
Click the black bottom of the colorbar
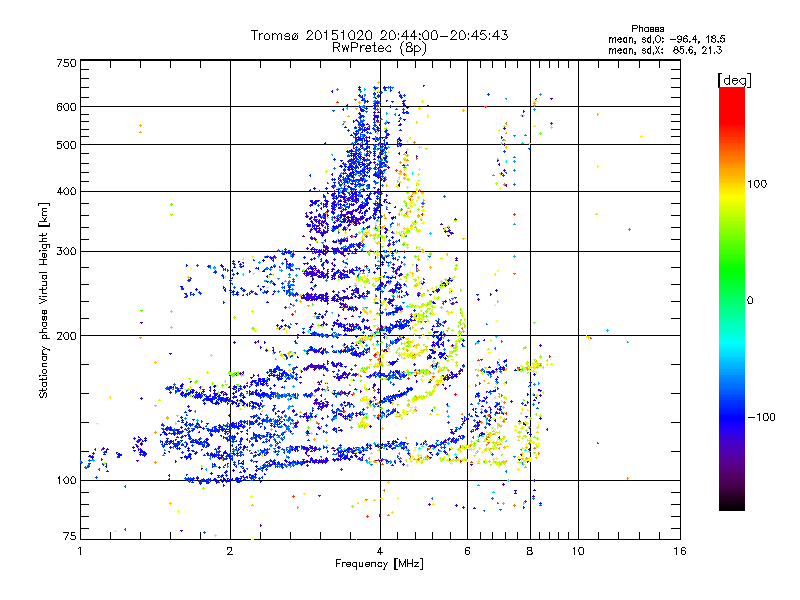(732, 504)
